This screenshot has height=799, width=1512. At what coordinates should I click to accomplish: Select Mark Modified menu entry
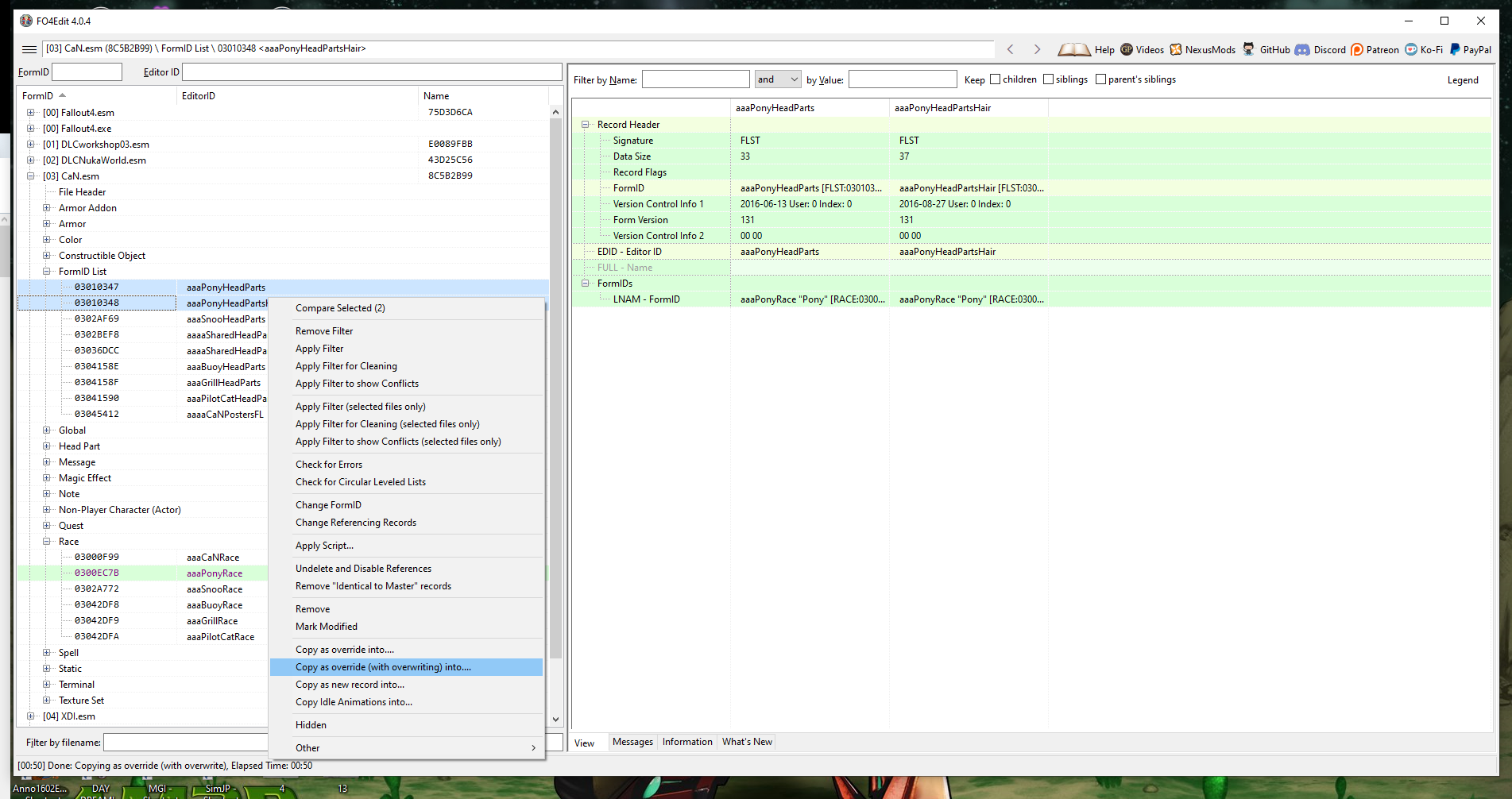(407, 627)
